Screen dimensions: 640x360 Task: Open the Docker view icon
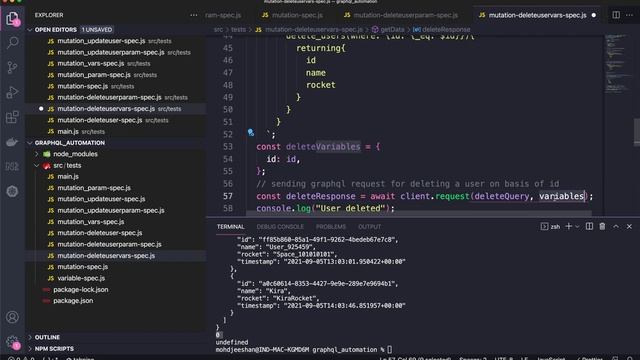pos(12,142)
